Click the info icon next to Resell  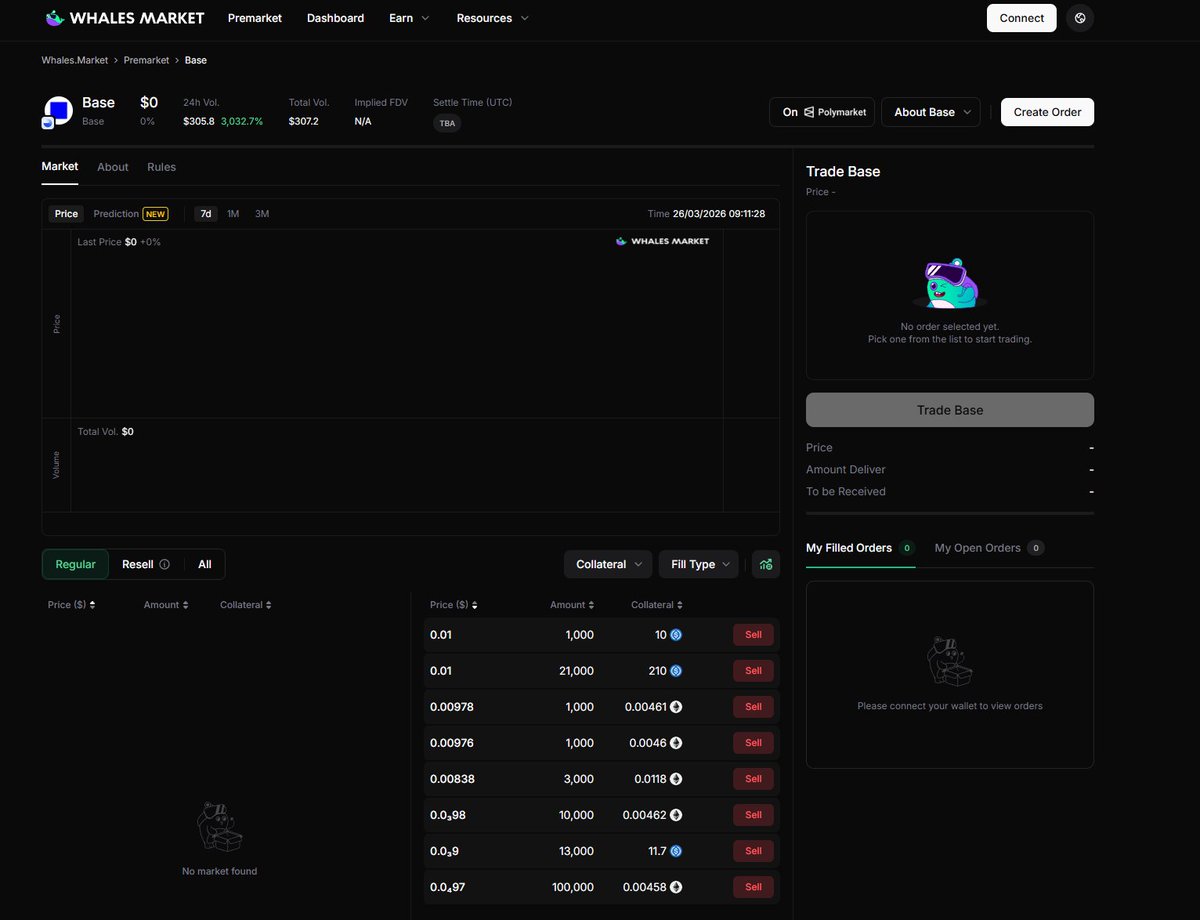tap(164, 564)
